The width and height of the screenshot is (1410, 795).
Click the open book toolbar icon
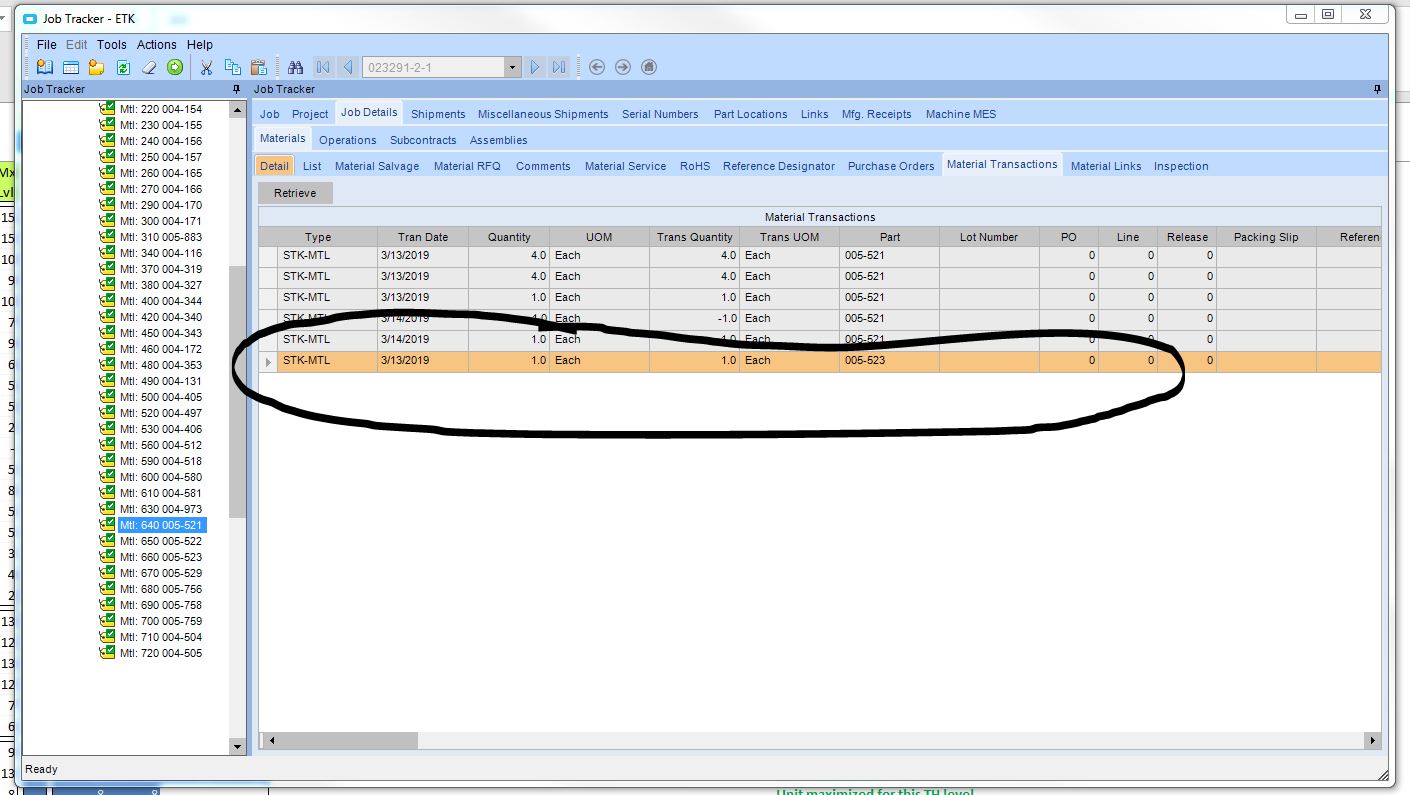click(x=45, y=67)
